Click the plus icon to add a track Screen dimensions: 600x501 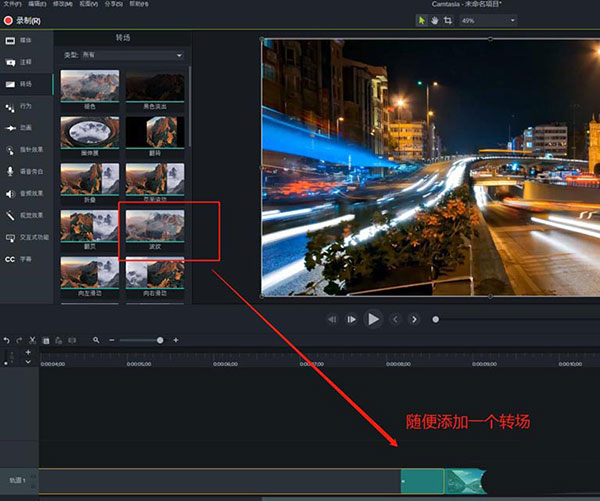tap(28, 353)
